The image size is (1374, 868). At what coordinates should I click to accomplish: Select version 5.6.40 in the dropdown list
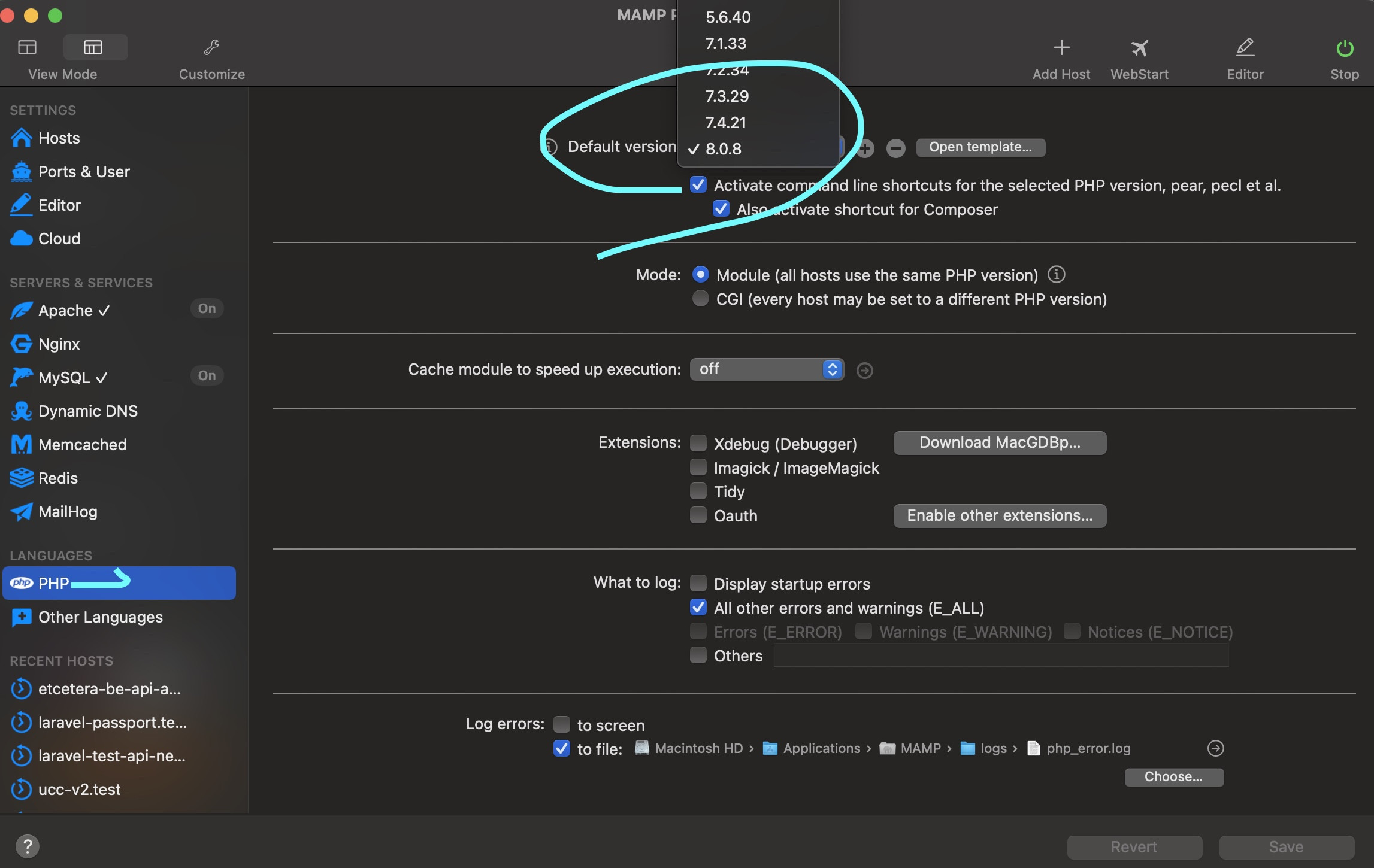[728, 17]
